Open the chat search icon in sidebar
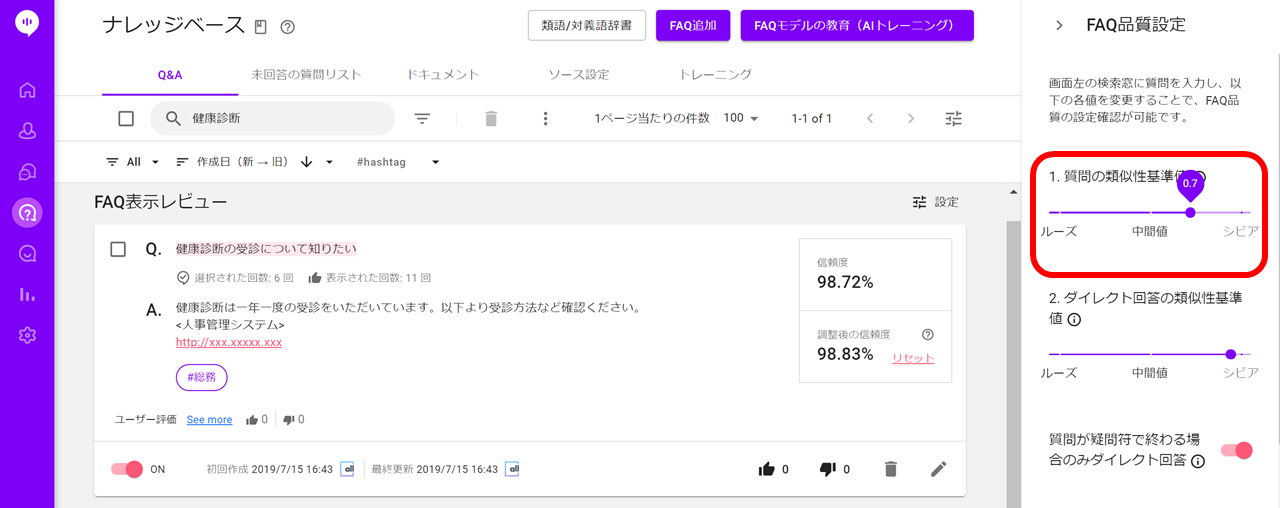 click(27, 253)
